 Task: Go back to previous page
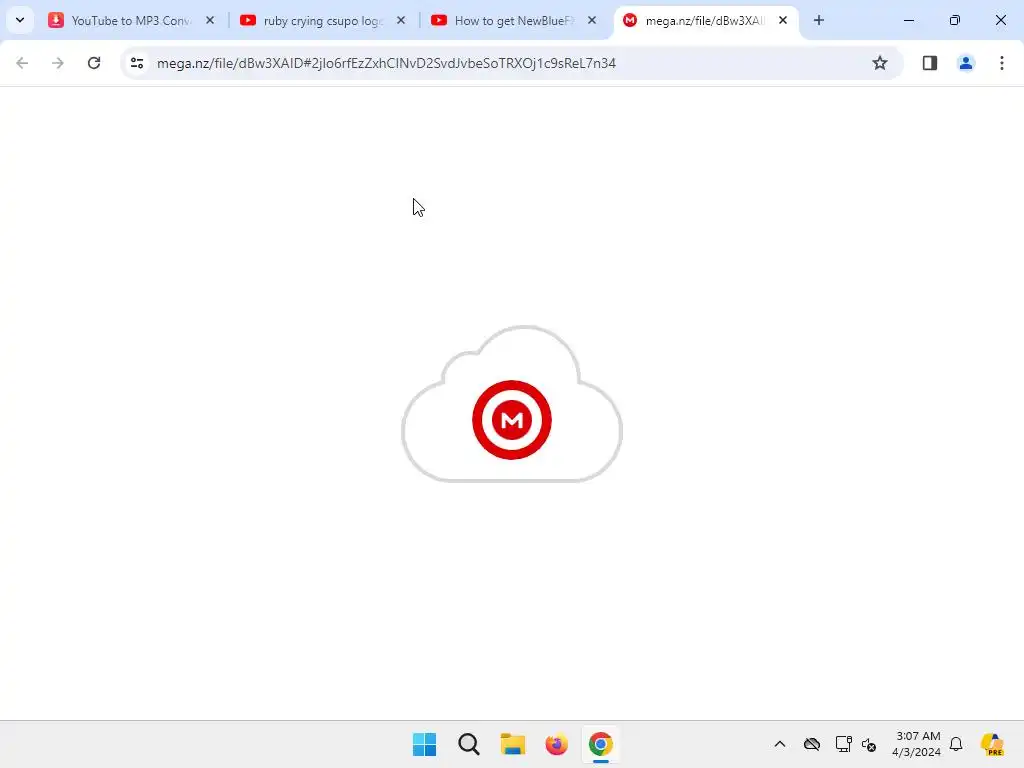pyautogui.click(x=22, y=63)
